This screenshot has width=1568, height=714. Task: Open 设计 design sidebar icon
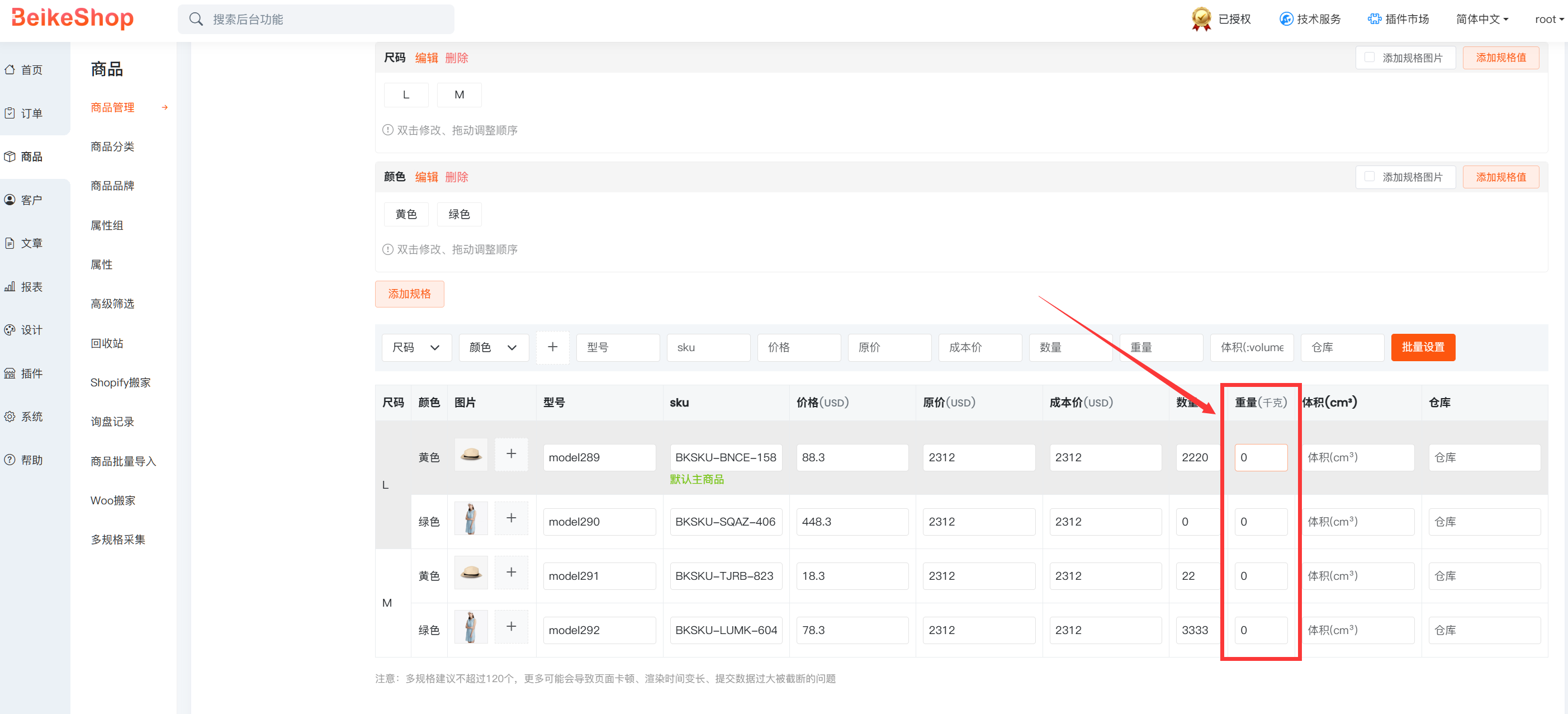point(10,330)
